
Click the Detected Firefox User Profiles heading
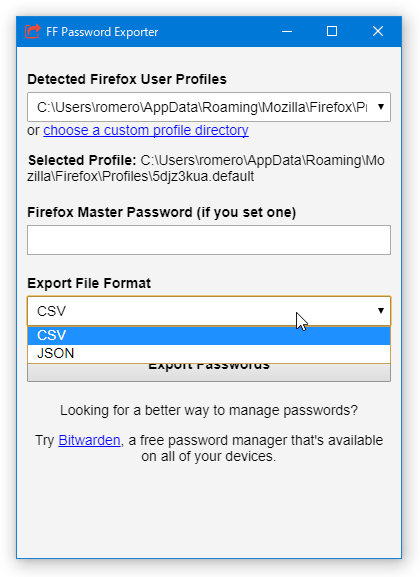pyautogui.click(x=127, y=79)
